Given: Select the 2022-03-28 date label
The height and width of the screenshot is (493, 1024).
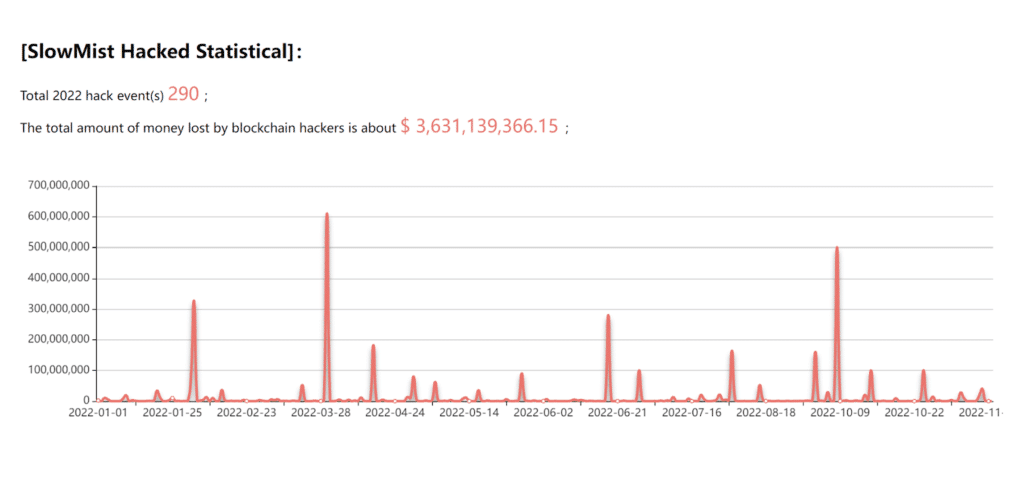Looking at the screenshot, I should (321, 411).
